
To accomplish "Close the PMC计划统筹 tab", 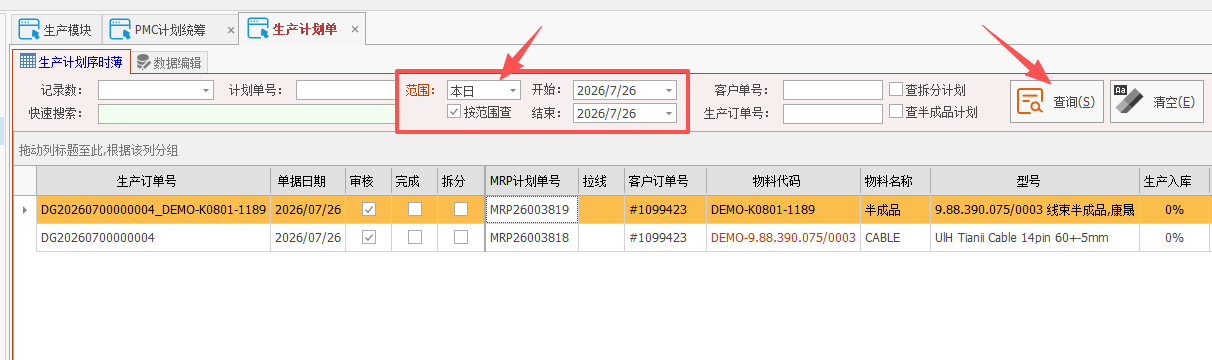I will [231, 30].
